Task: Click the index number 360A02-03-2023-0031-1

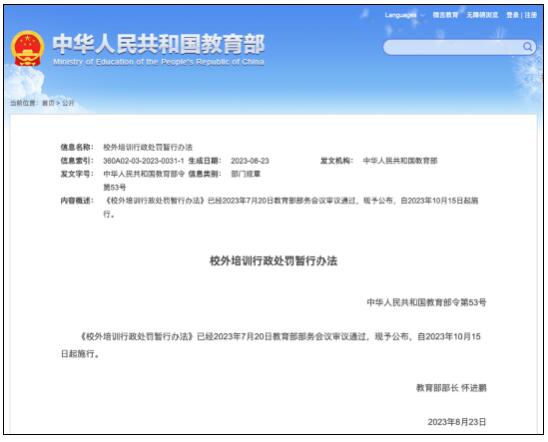Action: (x=143, y=161)
